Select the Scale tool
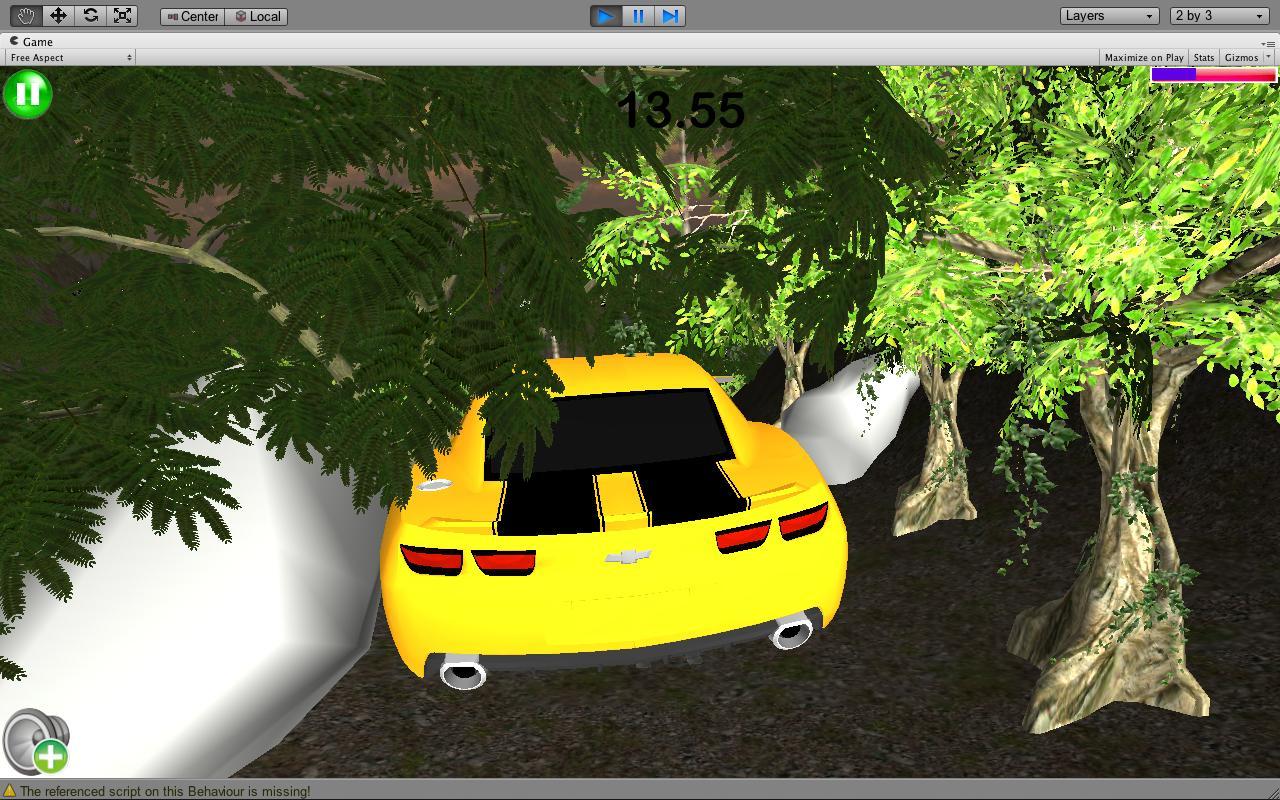This screenshot has height=800, width=1280. click(x=123, y=15)
